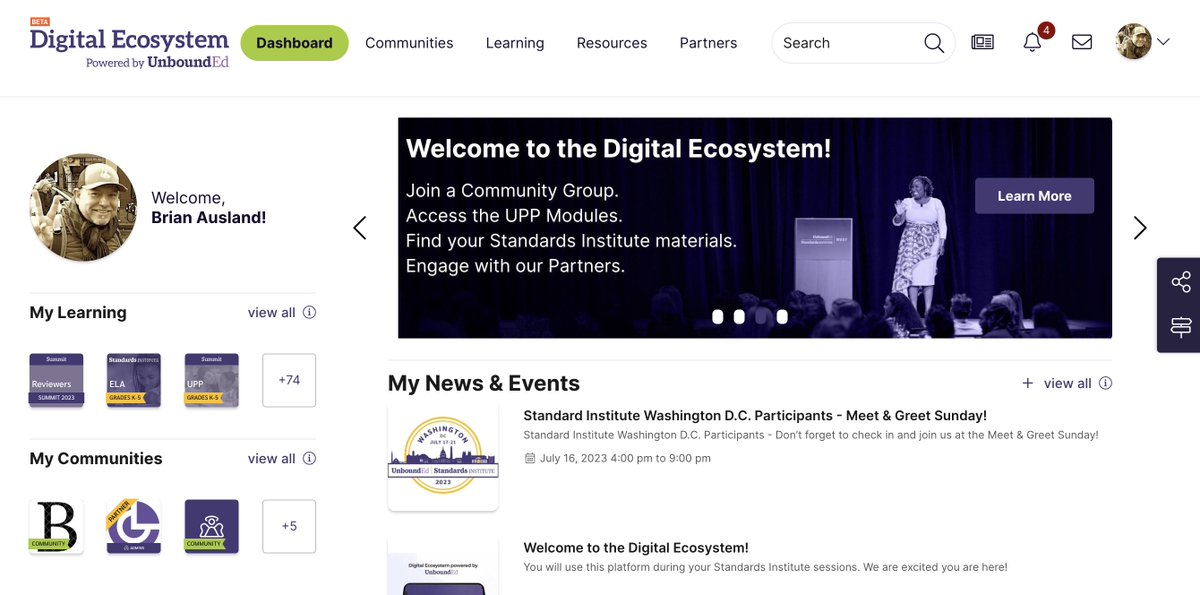Click the share icon on side panel
Screen dimensions: 1200x595
[x=1181, y=282]
